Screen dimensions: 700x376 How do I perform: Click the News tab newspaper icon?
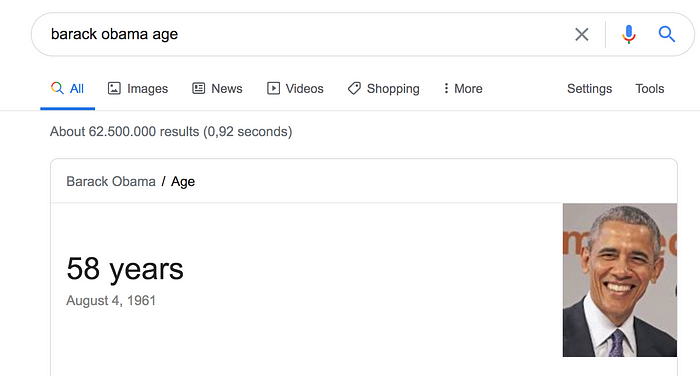click(199, 88)
